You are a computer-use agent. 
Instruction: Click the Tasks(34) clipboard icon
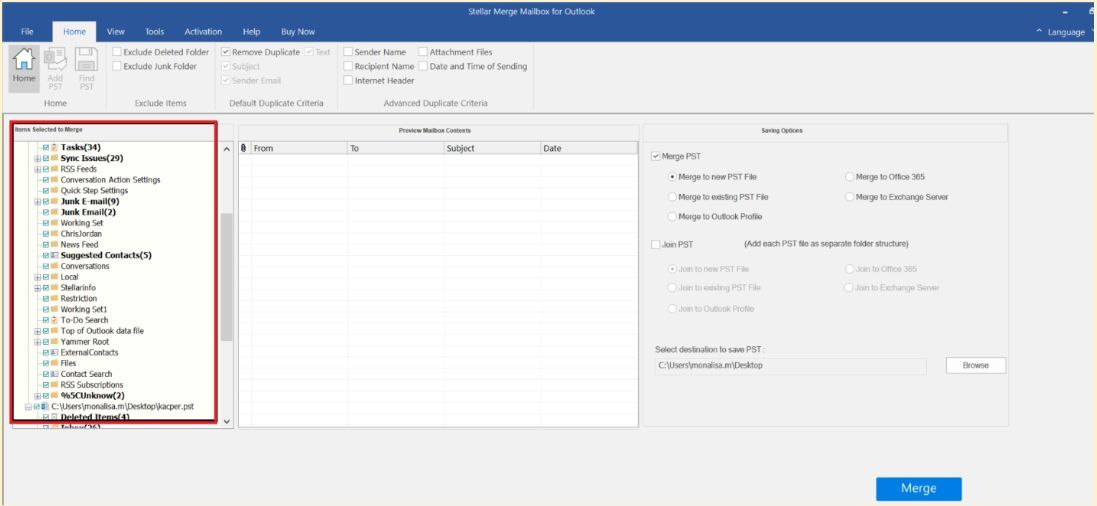point(55,148)
